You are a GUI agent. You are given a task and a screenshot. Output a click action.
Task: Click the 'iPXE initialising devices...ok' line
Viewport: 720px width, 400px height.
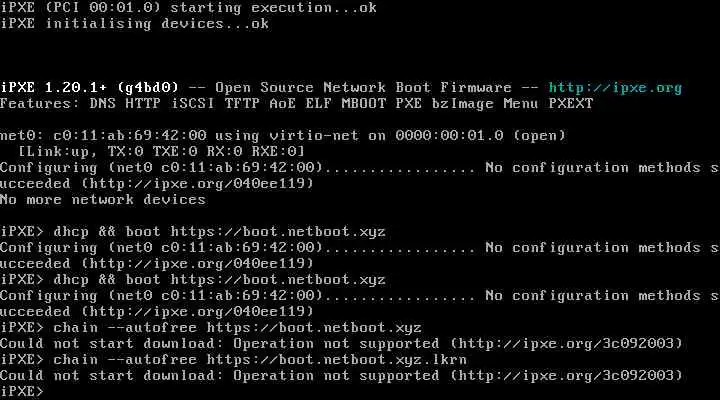[134, 23]
